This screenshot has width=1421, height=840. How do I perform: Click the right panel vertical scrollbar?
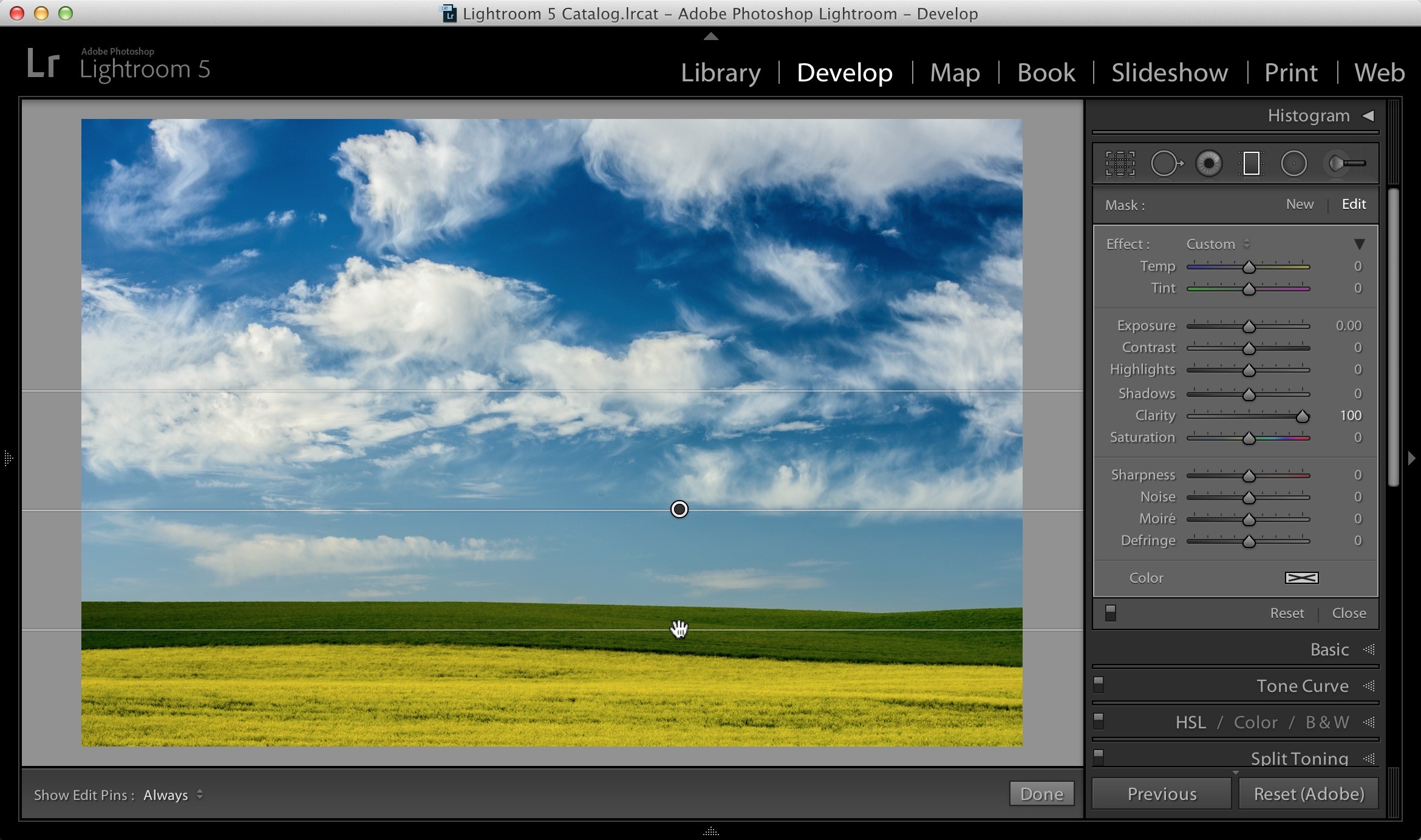tap(1394, 337)
